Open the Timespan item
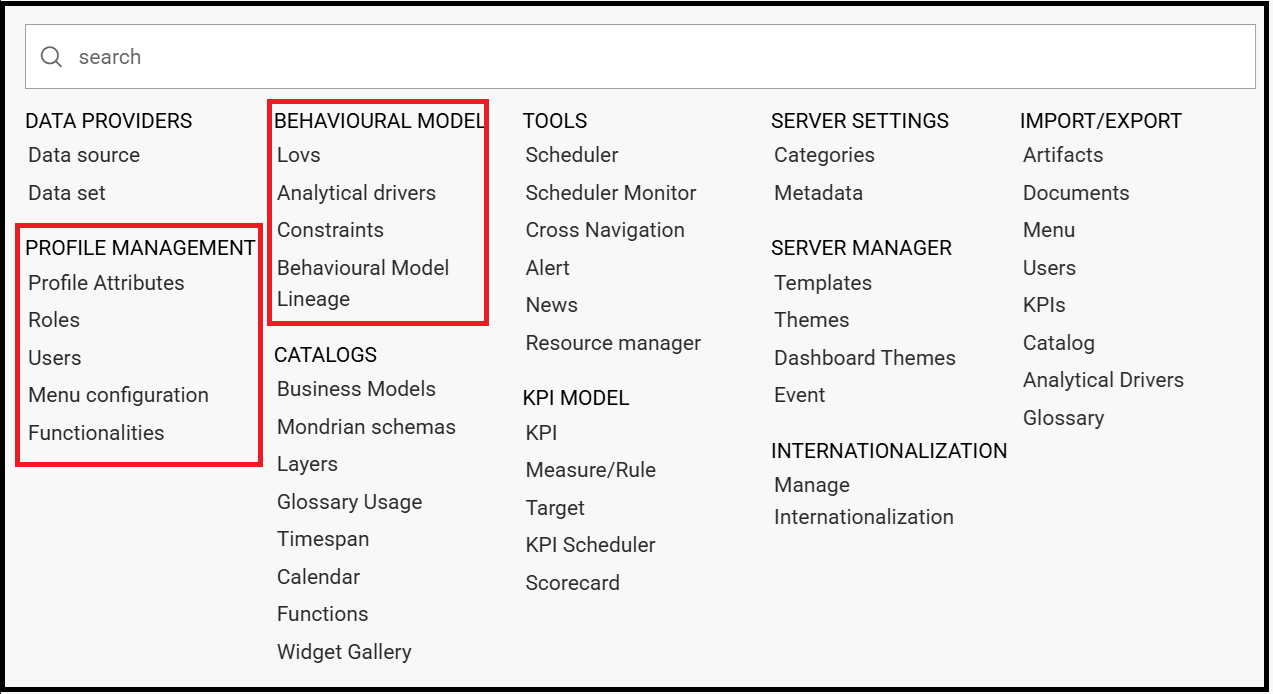This screenshot has height=694, width=1273. 323,539
